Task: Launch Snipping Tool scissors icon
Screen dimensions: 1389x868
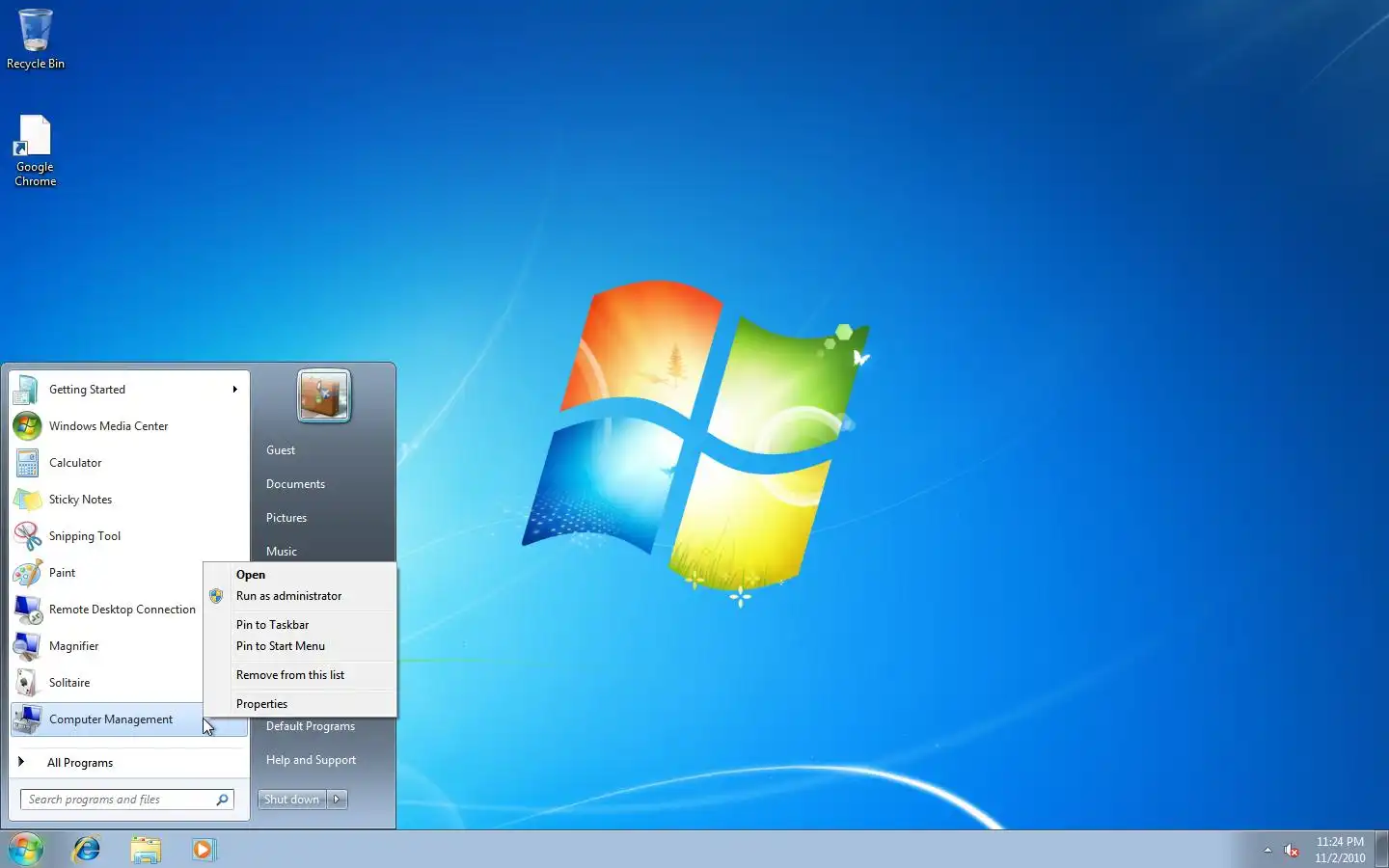Action: [27, 536]
